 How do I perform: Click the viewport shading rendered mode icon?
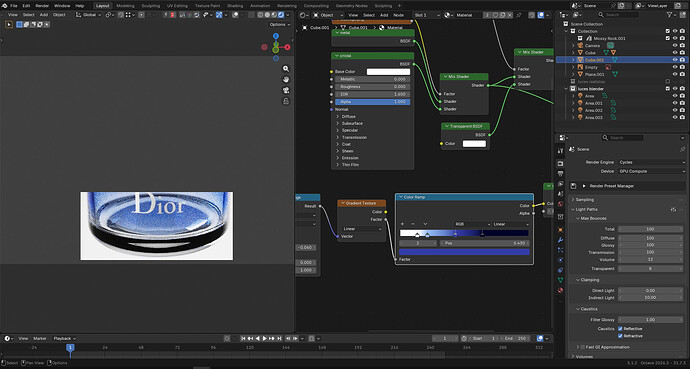click(281, 15)
